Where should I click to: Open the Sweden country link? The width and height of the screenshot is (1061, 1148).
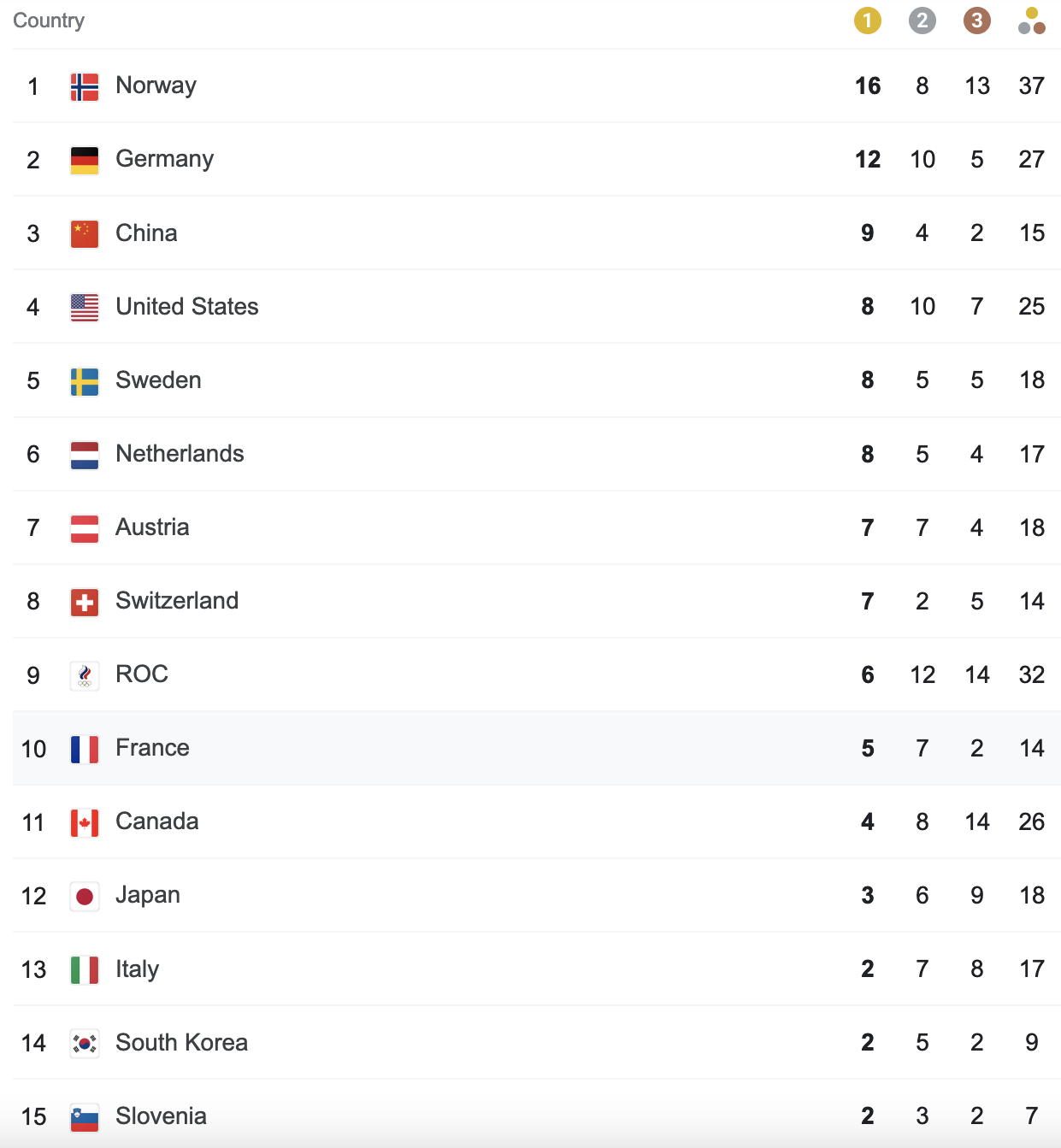pos(158,380)
